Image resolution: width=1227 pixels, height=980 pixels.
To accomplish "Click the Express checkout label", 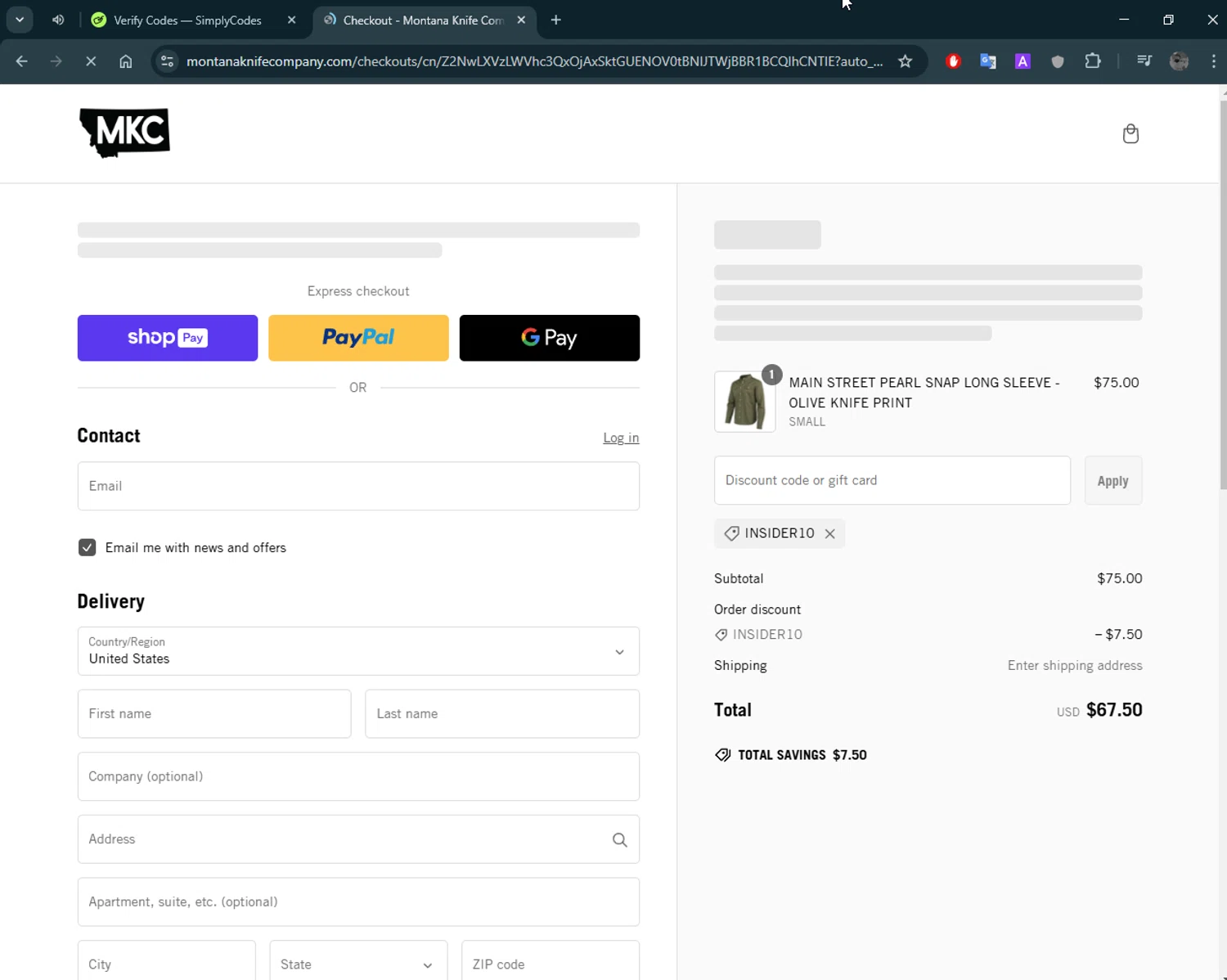I will point(358,291).
